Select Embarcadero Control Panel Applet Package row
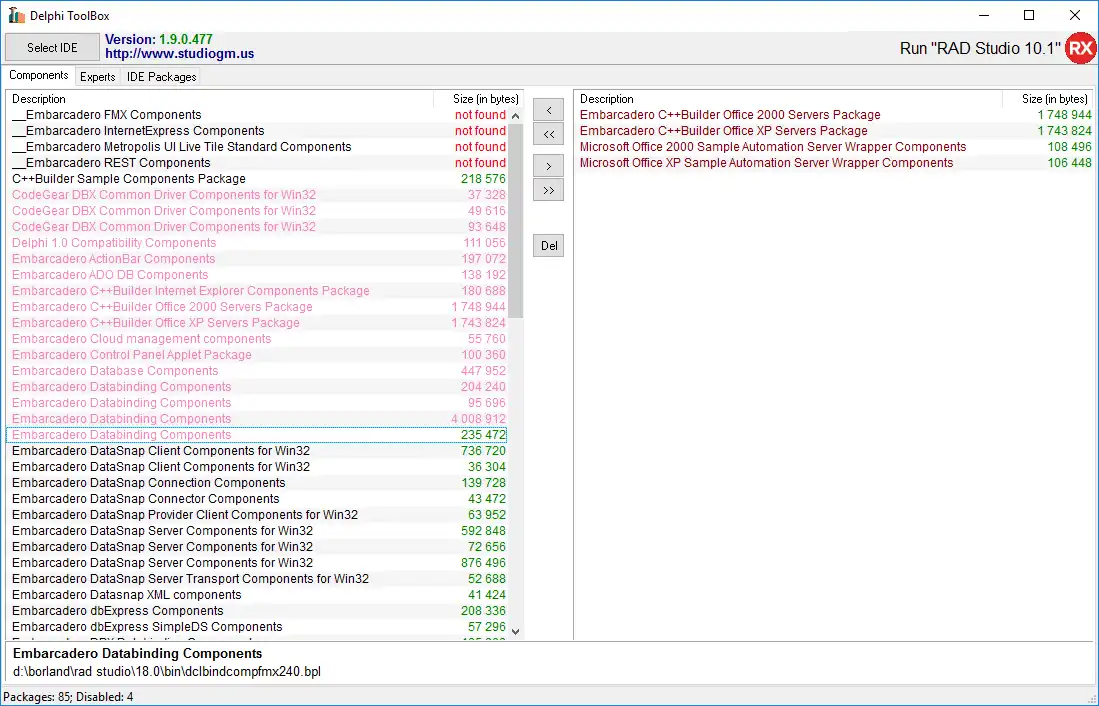The height and width of the screenshot is (706, 1099). 258,355
